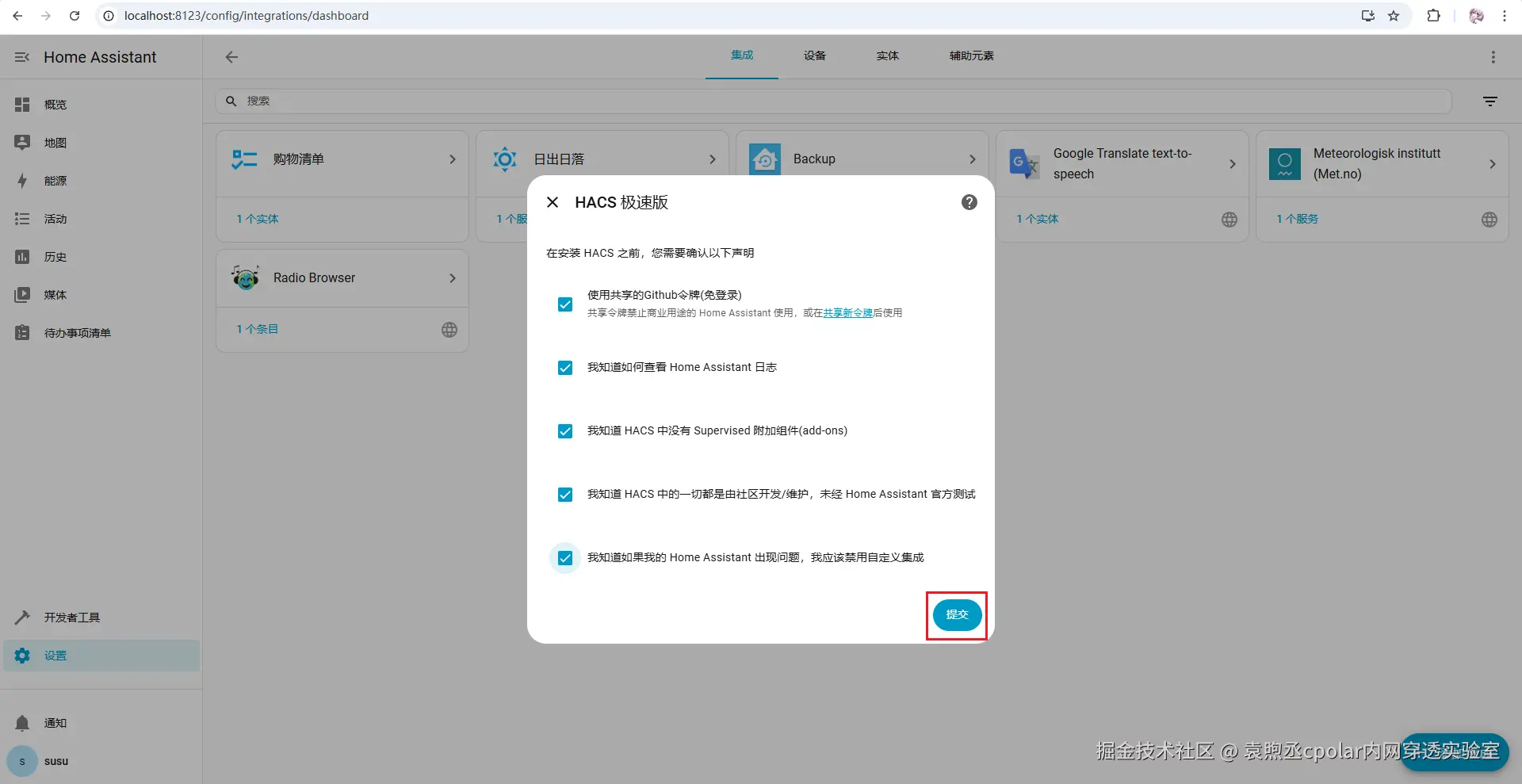Open the susu user profile

(101, 761)
